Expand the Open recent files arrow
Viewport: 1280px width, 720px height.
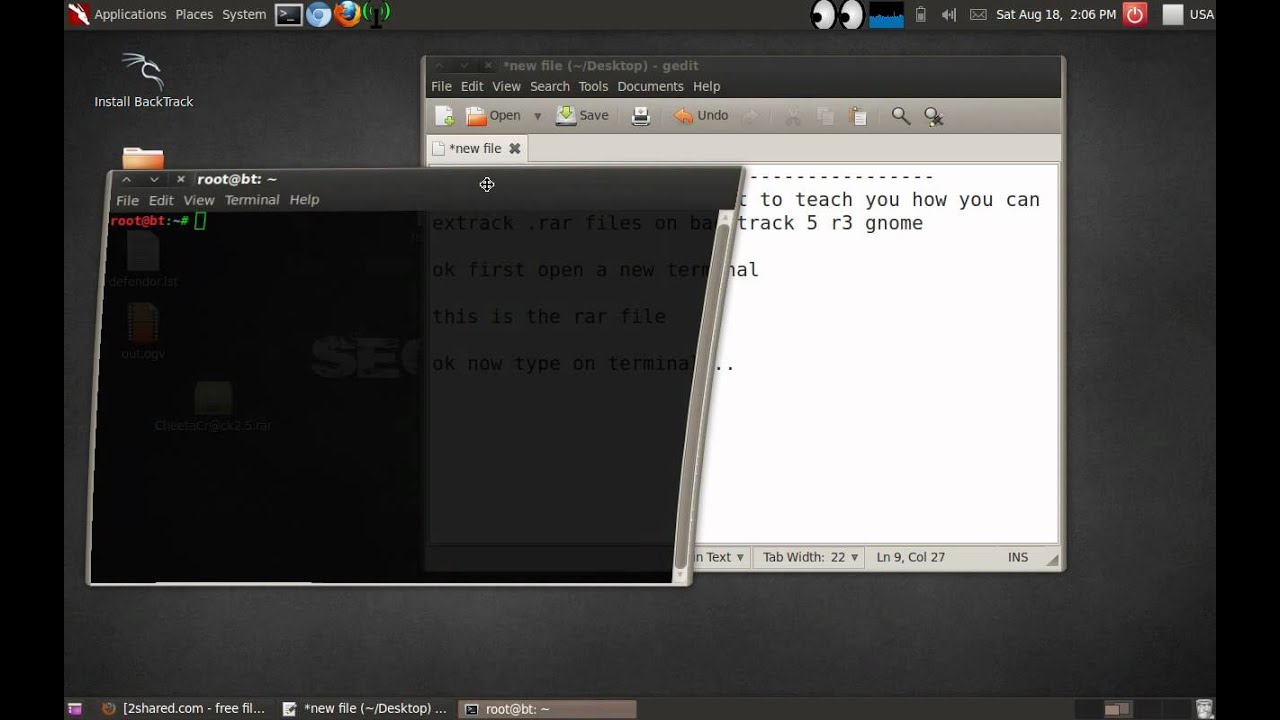[x=537, y=116]
